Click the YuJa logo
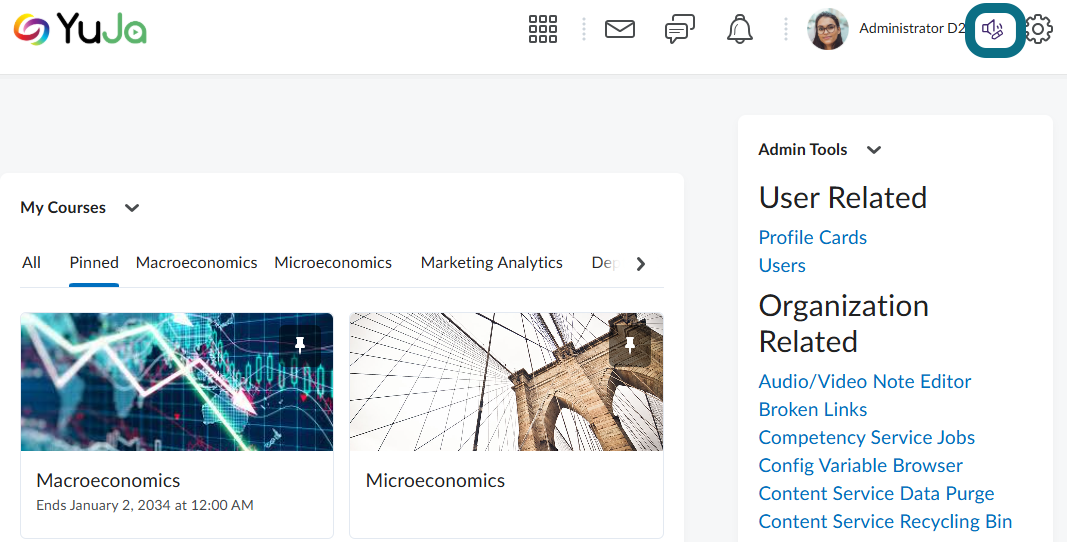Screen dimensions: 1067x542 click(80, 29)
